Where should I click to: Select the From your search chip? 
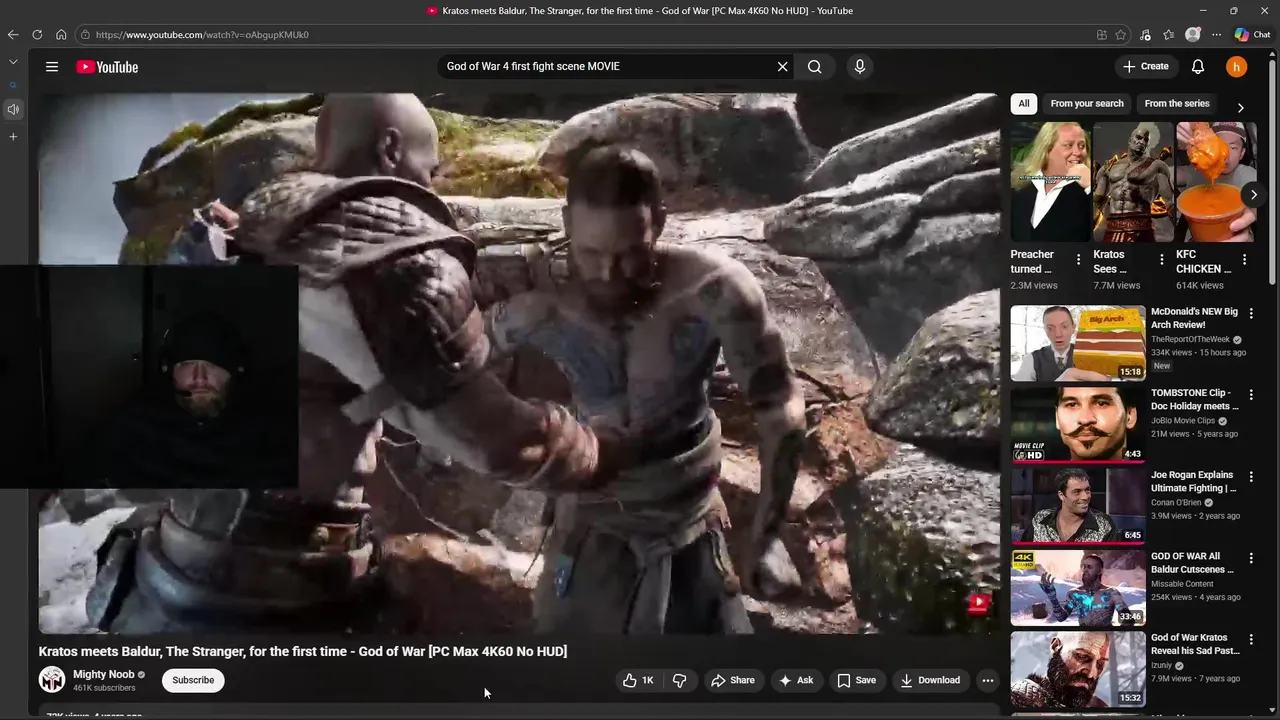1087,104
